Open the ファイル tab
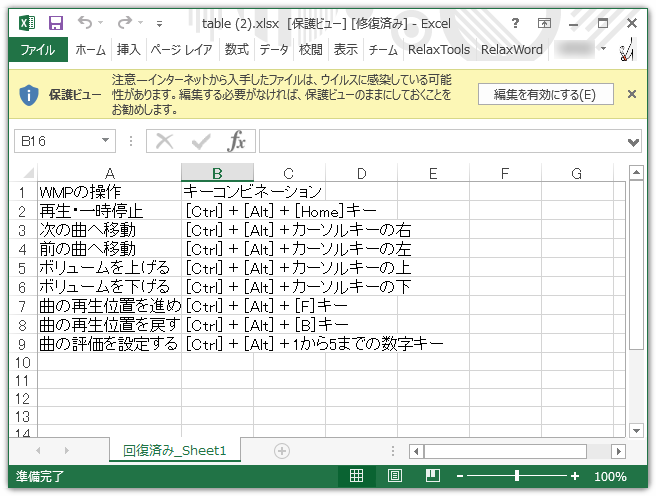 (38, 50)
